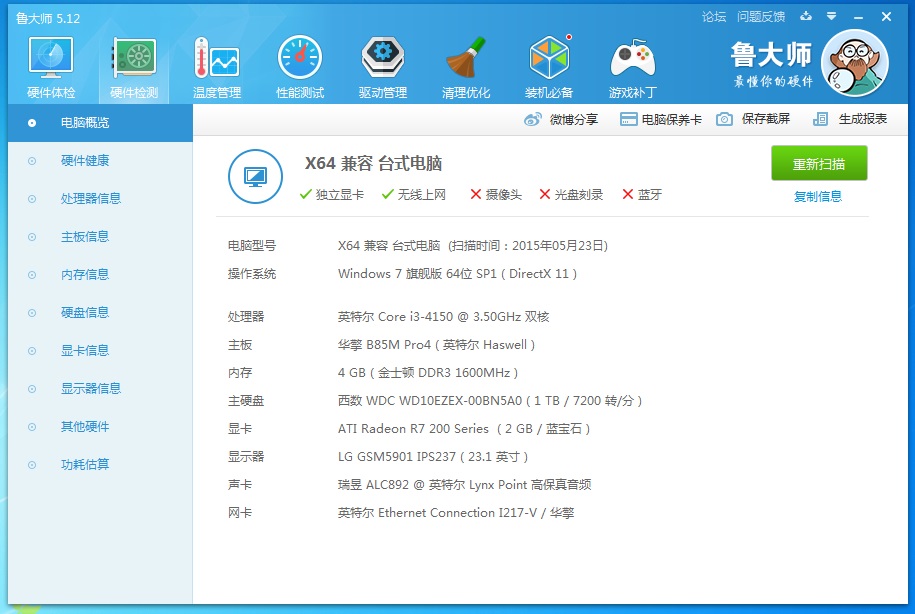
Task: Click processor value Core i3-4150 @ 3.50GHz
Action: (443, 317)
